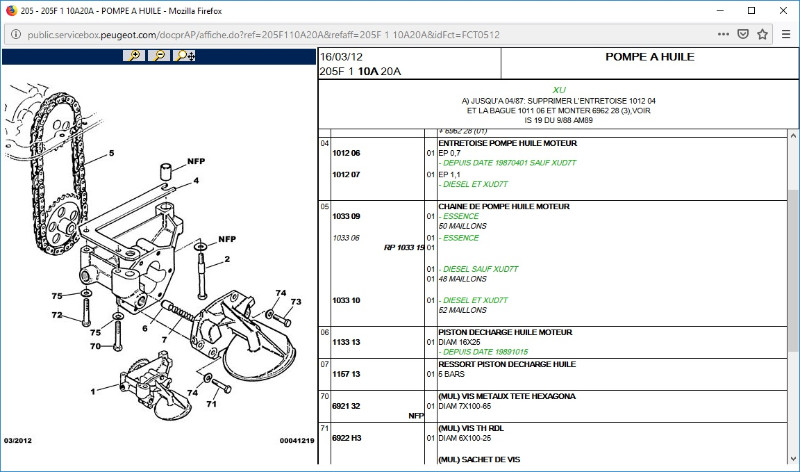Click the NFP label near callout 2

[x=227, y=239]
